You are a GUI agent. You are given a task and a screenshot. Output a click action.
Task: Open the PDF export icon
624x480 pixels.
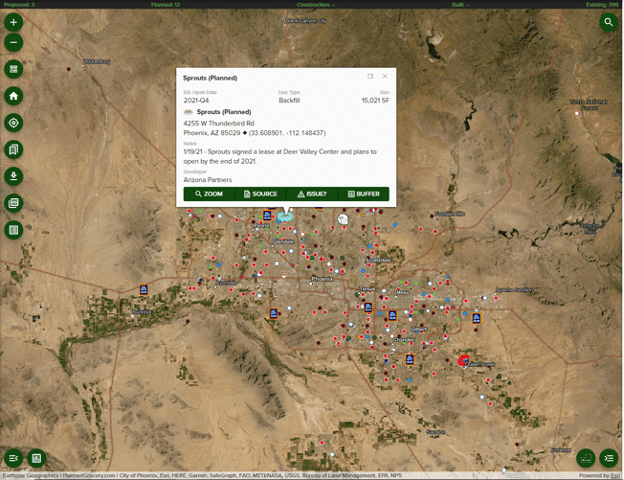(x=14, y=203)
